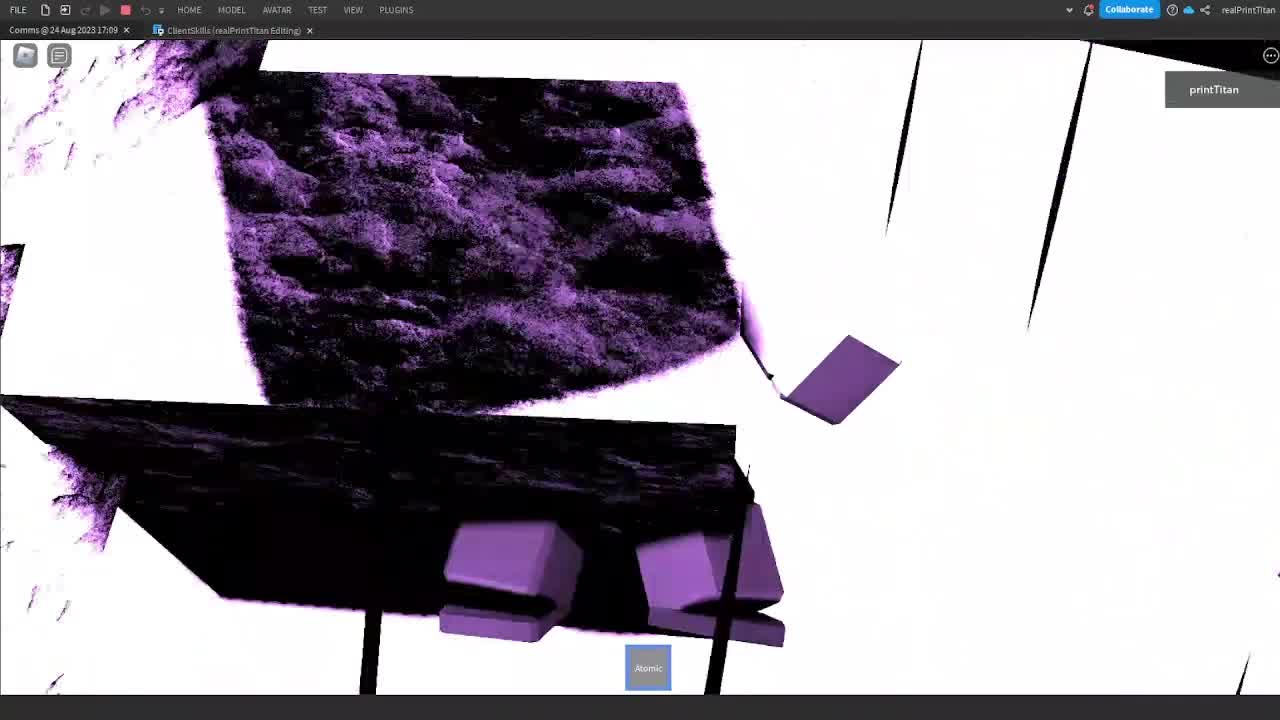Image resolution: width=1280 pixels, height=720 pixels.
Task: Expand the ellipsis menu in the viewport corner
Action: pyautogui.click(x=1270, y=55)
